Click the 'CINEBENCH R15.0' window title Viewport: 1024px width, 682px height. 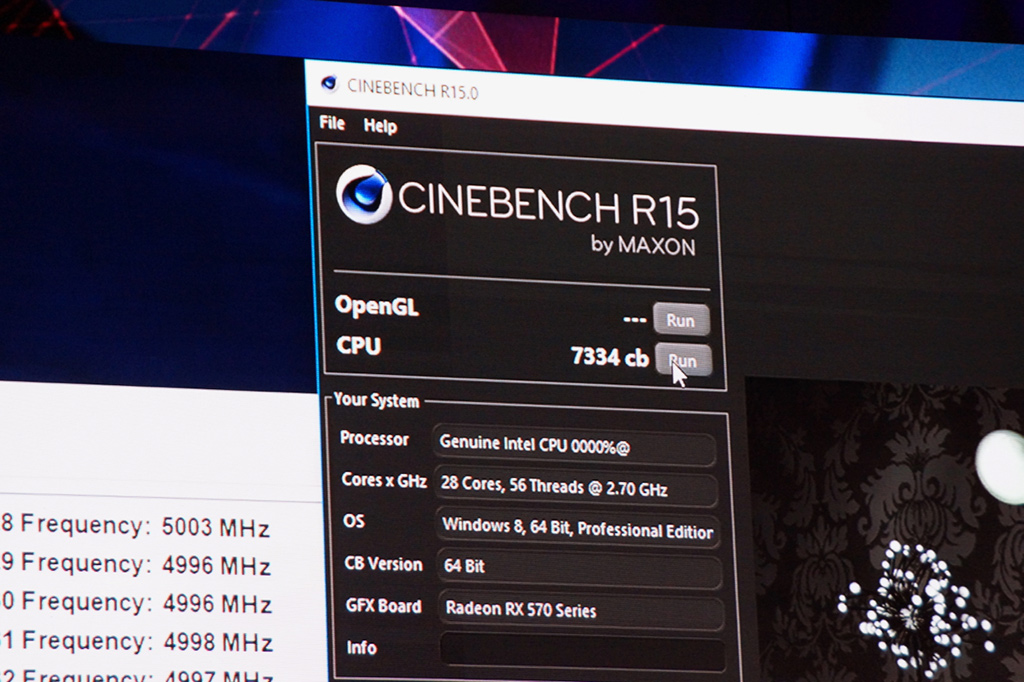coord(413,89)
